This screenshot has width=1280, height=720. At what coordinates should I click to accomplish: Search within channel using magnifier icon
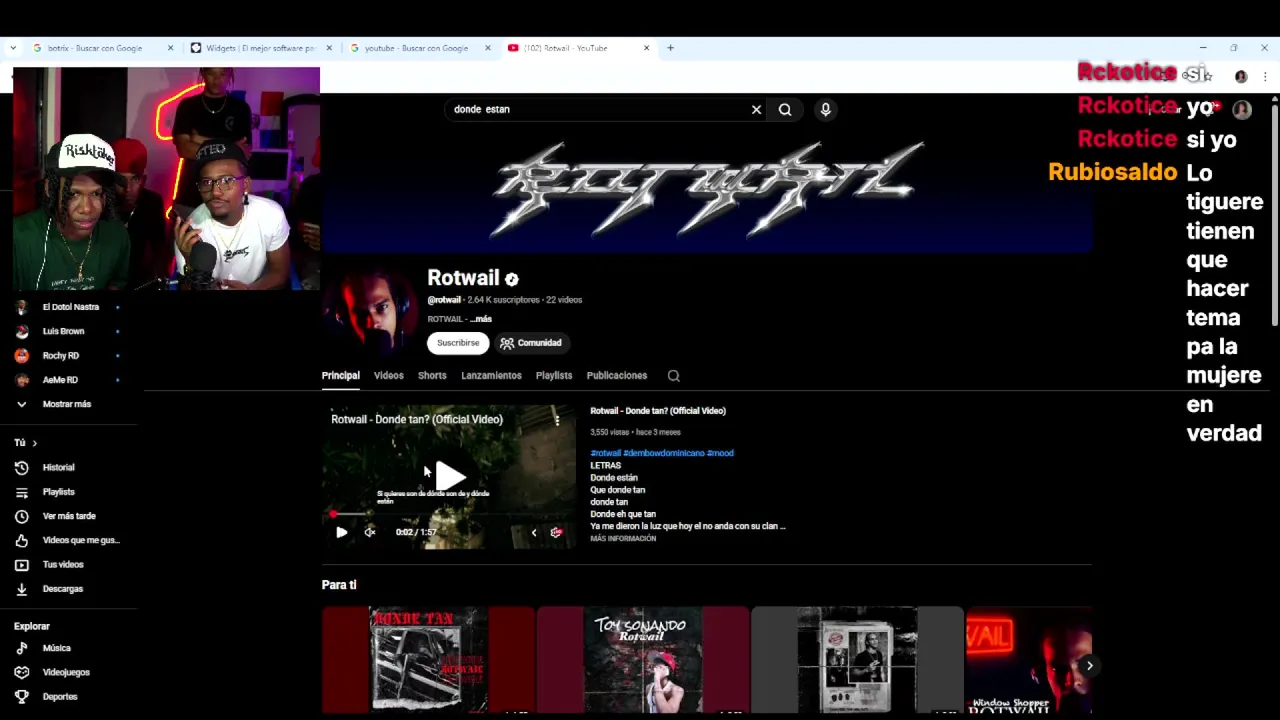[x=673, y=376]
